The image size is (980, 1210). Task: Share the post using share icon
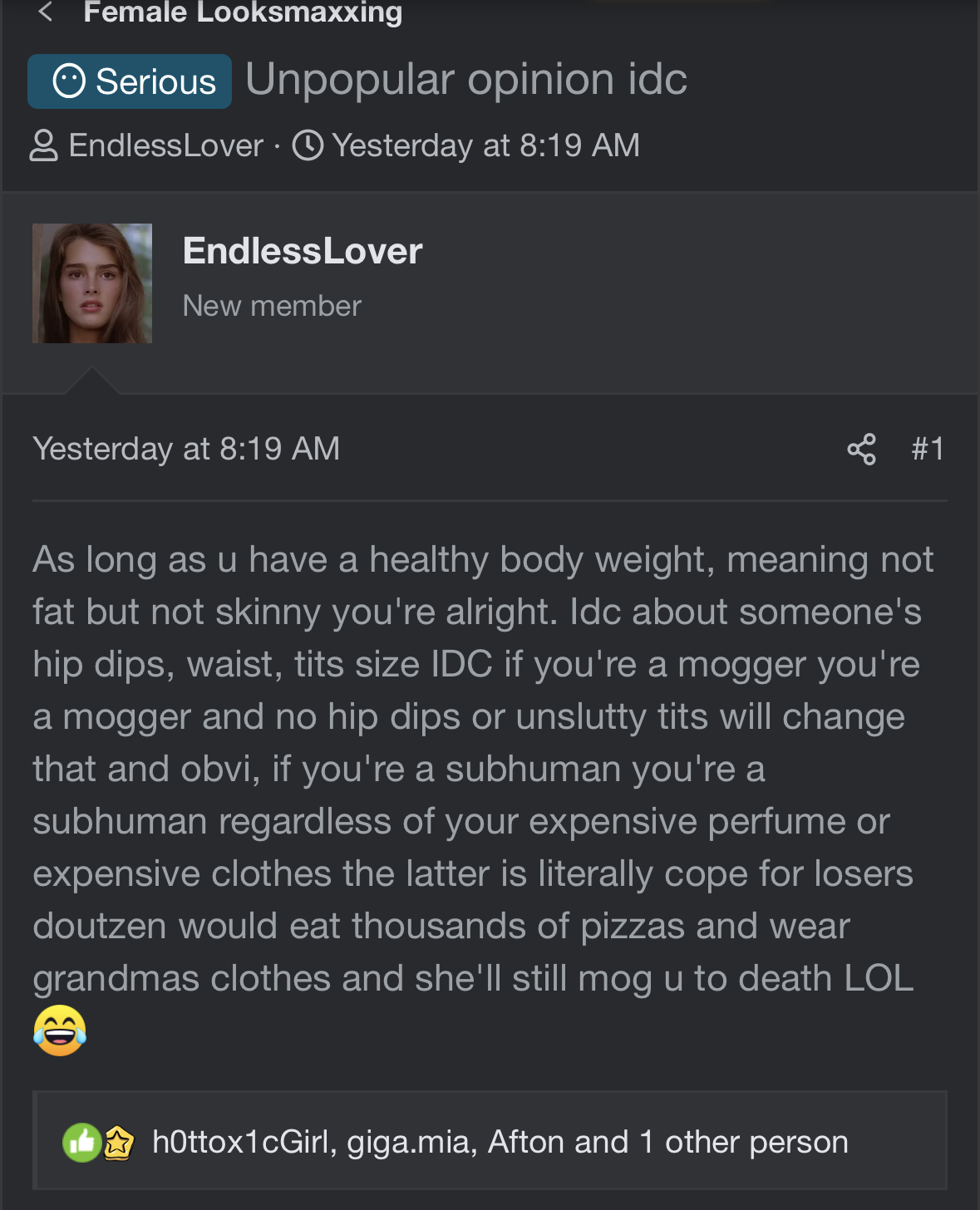861,449
